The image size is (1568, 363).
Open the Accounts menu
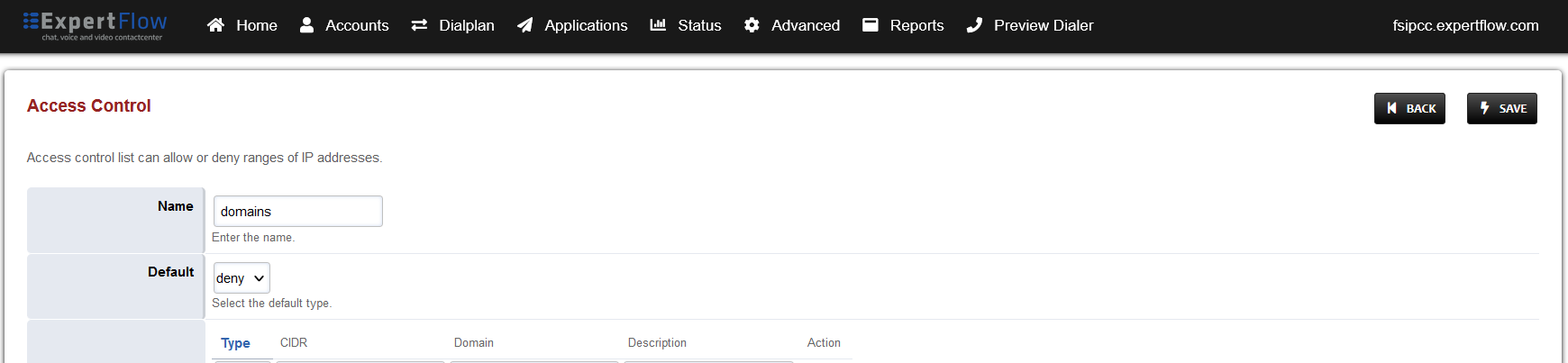pos(357,25)
